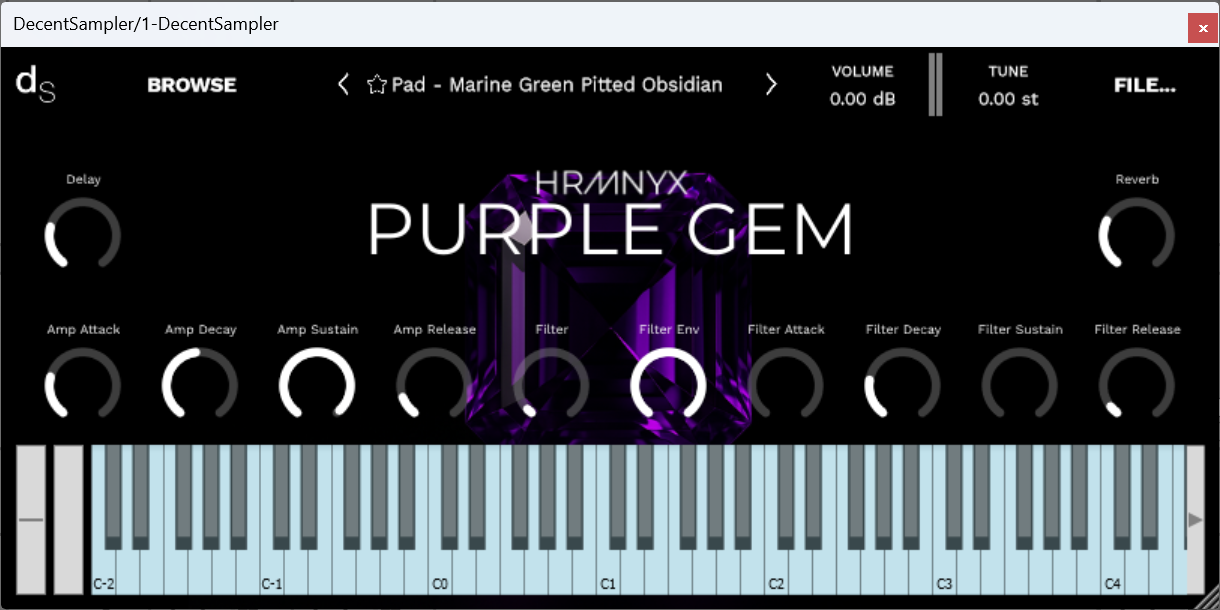Viewport: 1220px width, 610px height.
Task: Adjust the Delay knob
Action: (83, 235)
